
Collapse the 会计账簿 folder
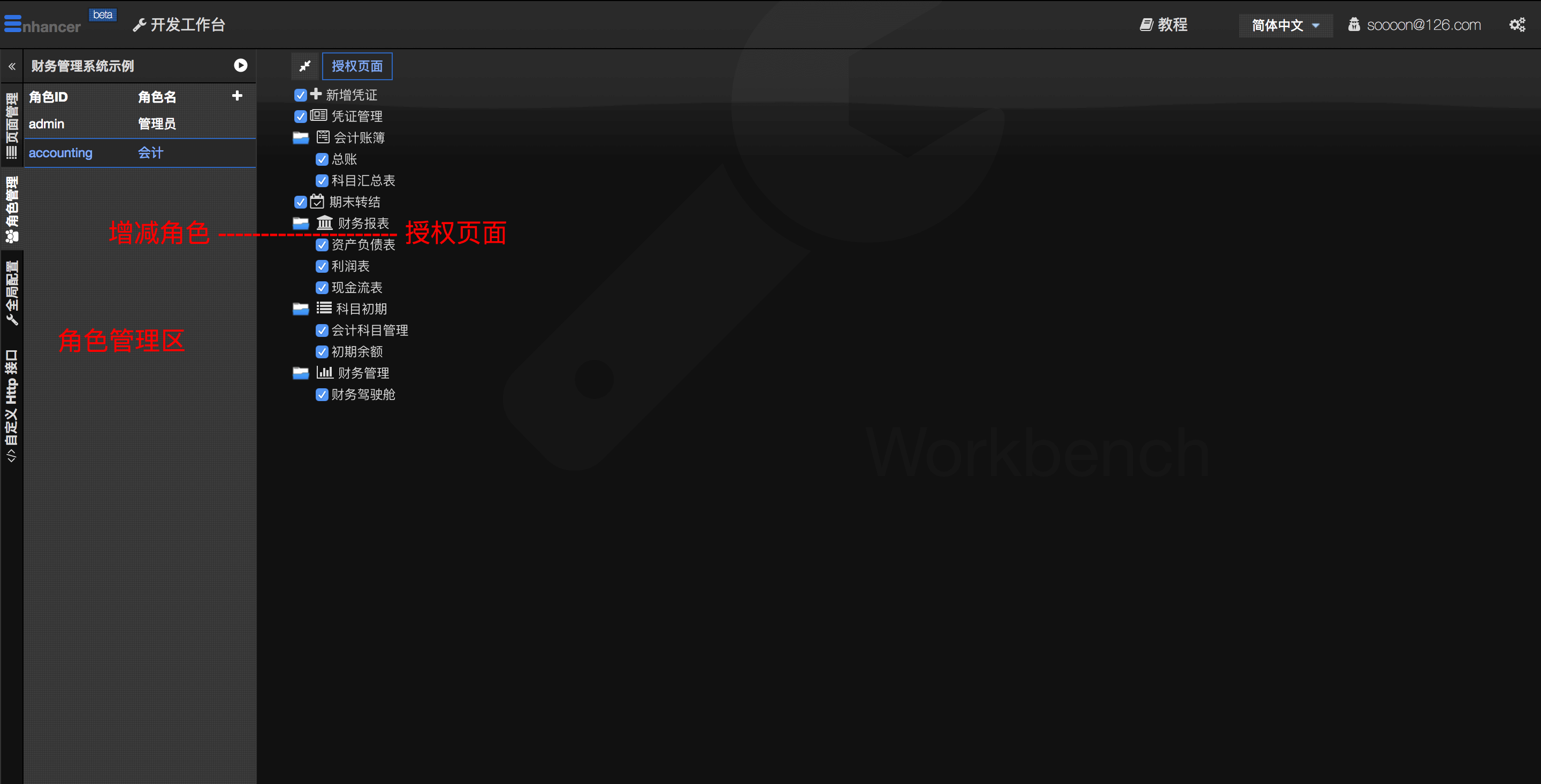point(300,138)
